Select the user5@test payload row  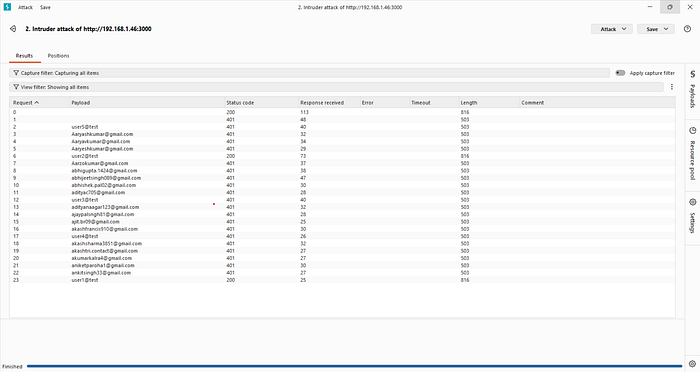click(342, 127)
